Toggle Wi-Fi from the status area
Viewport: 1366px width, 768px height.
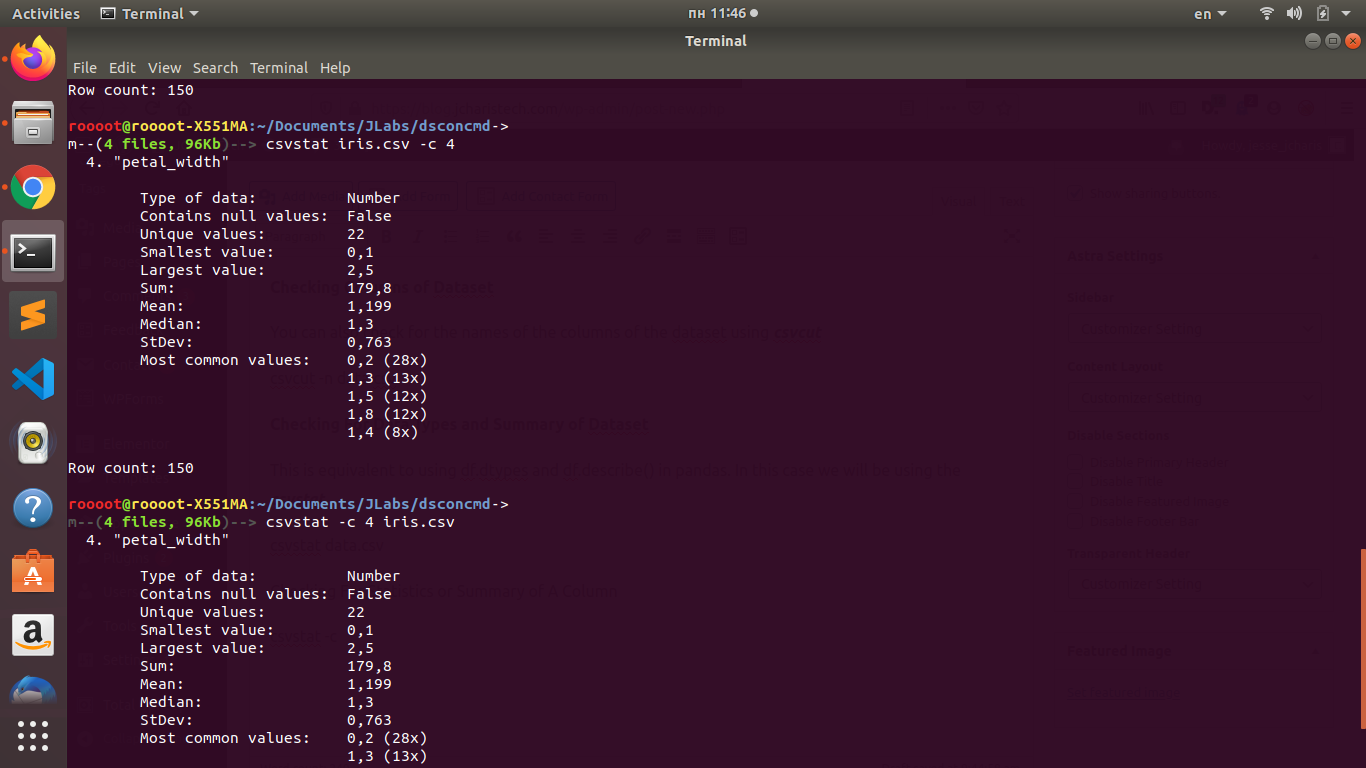(x=1267, y=13)
